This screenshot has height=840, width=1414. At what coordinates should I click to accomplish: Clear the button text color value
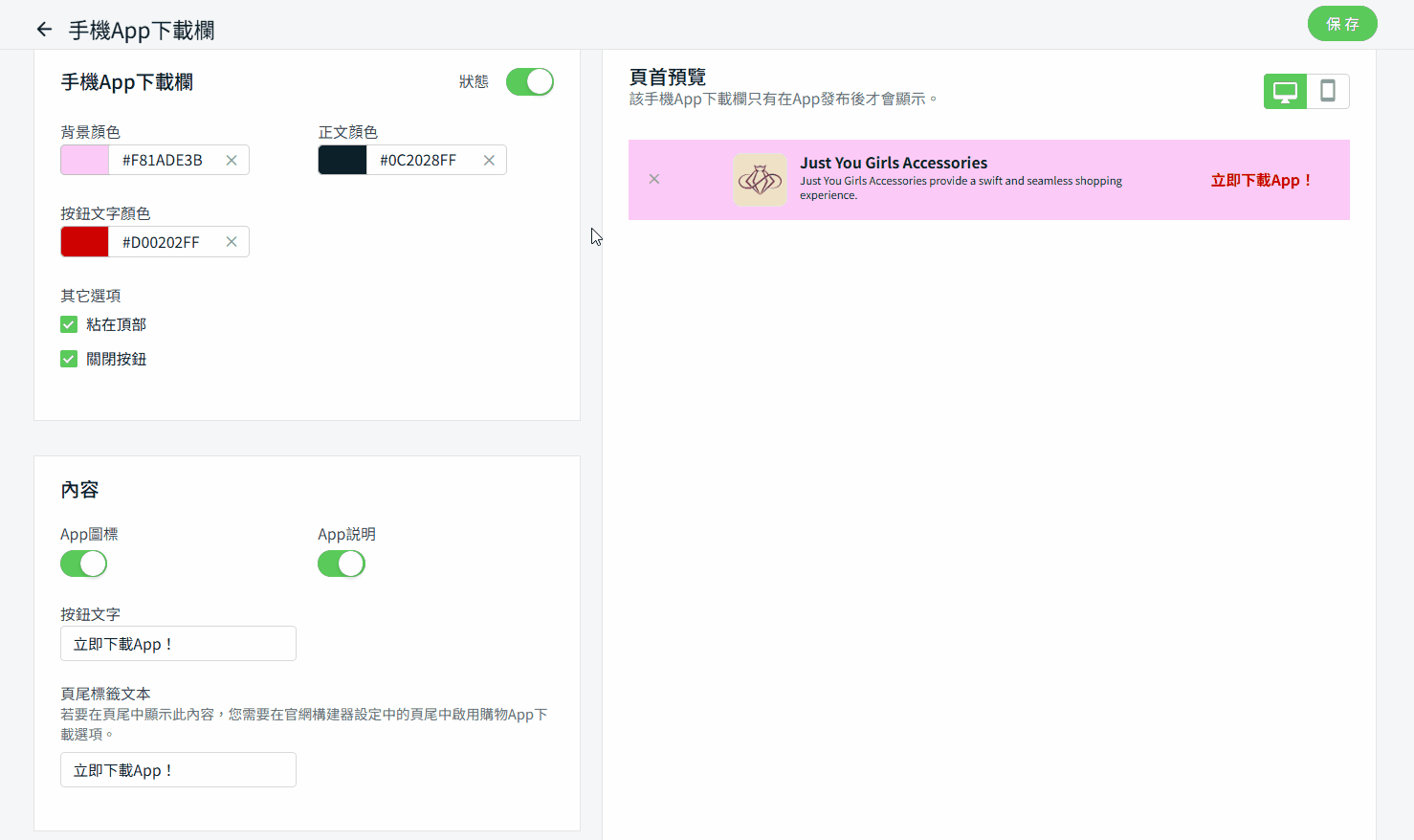click(x=232, y=242)
